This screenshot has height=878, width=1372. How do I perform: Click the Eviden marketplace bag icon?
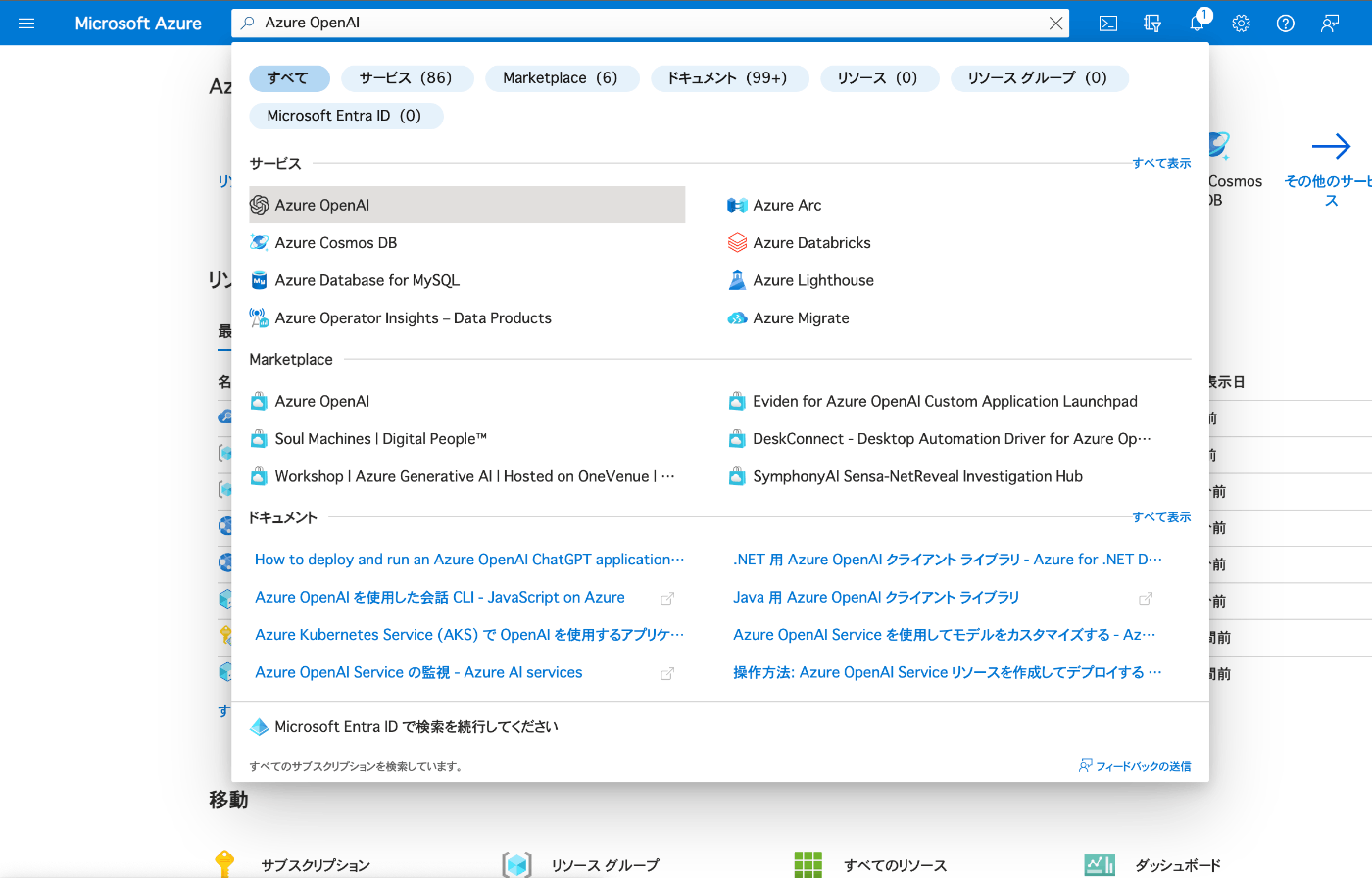(x=738, y=401)
